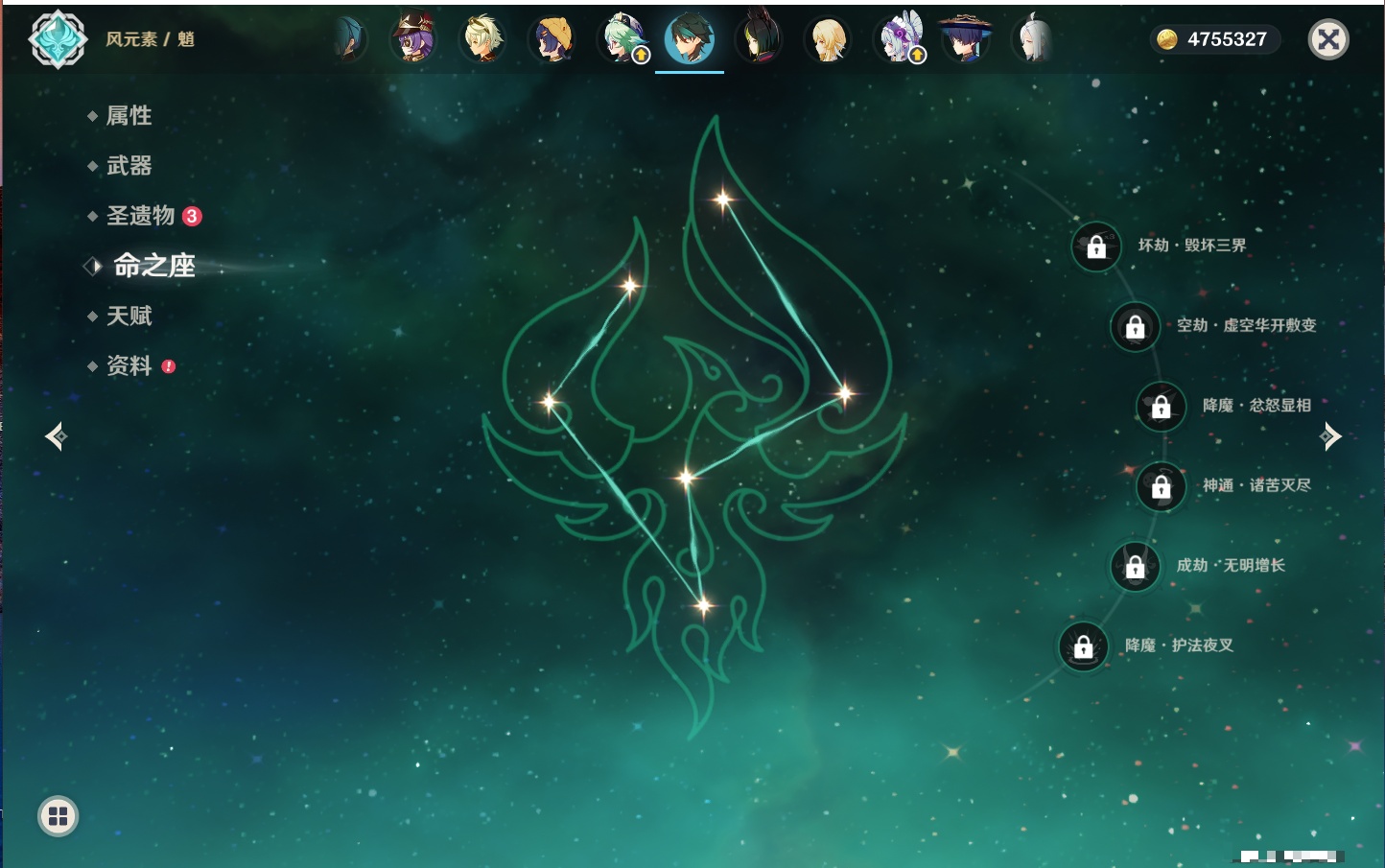
Task: Click the 空劫·虚空华开敷变 label
Action: [x=1247, y=325]
